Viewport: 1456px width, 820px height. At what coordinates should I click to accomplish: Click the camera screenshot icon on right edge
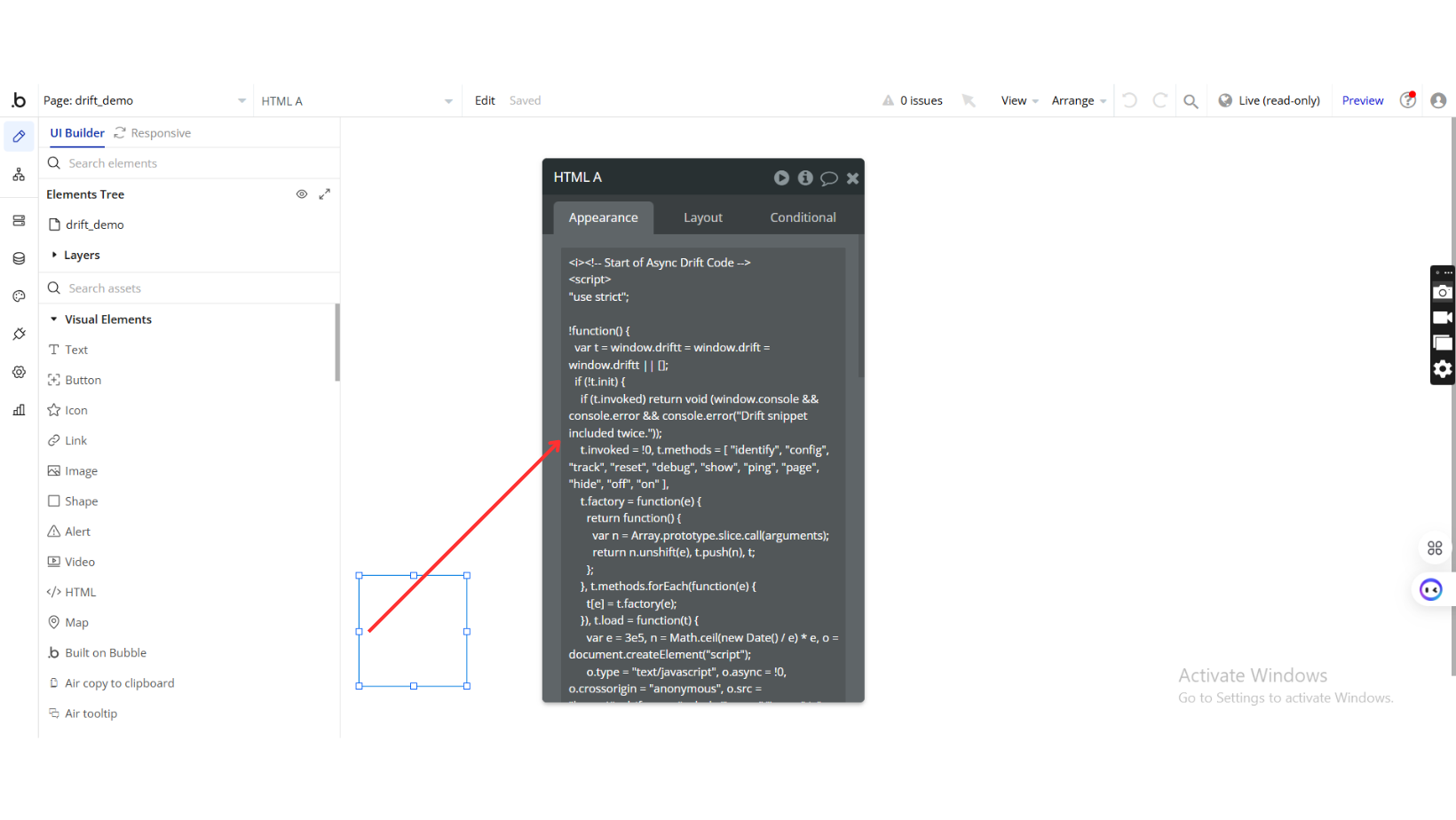pos(1443,292)
